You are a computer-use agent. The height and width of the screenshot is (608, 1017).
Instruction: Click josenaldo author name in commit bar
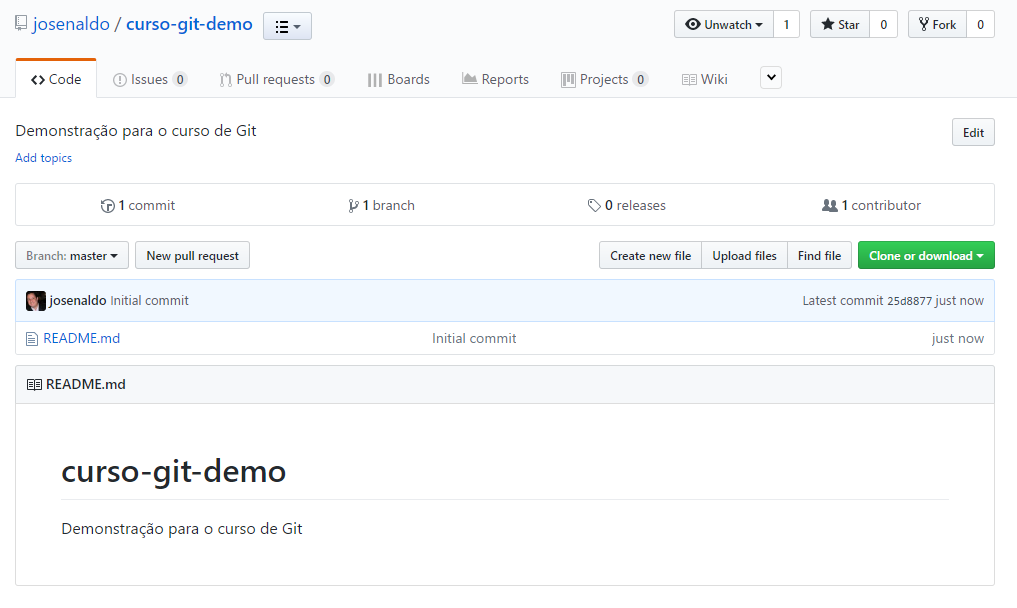click(78, 300)
